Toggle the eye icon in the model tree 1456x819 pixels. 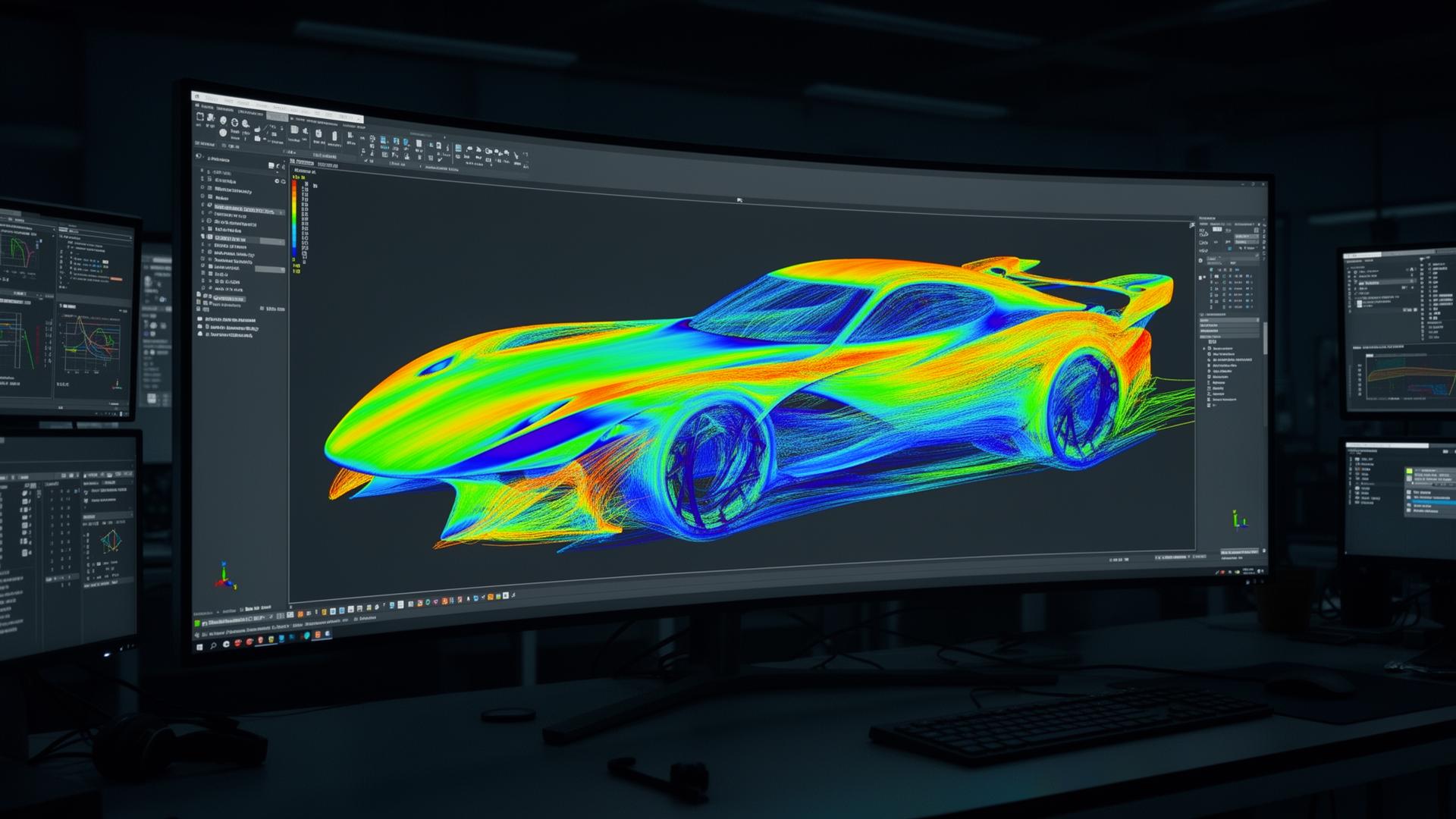pyautogui.click(x=277, y=181)
